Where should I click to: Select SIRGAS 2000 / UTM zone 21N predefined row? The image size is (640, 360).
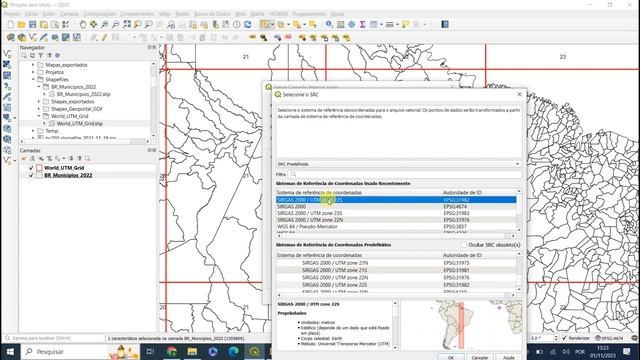click(396, 263)
